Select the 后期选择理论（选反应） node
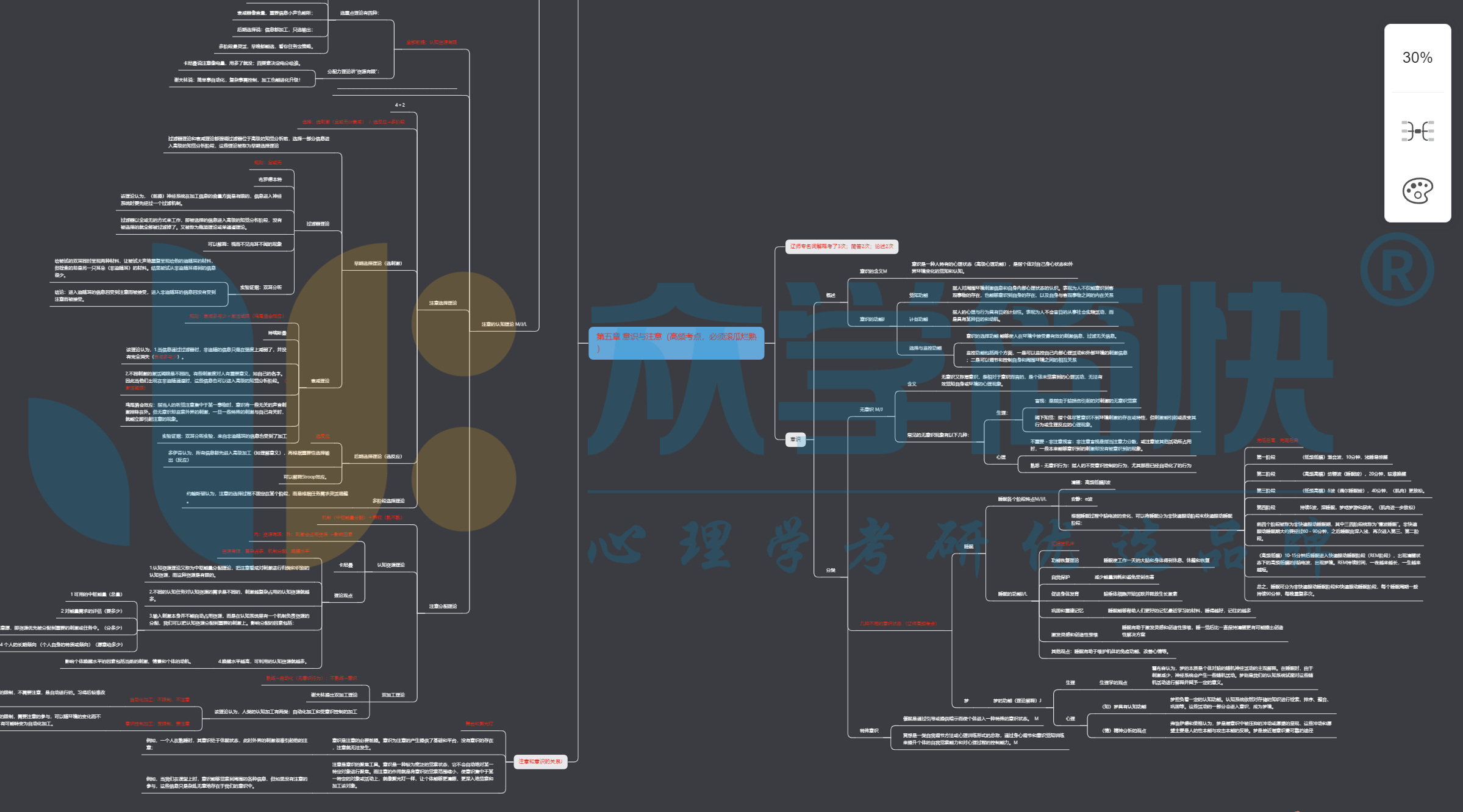This screenshot has width=1463, height=812. pyautogui.click(x=378, y=456)
